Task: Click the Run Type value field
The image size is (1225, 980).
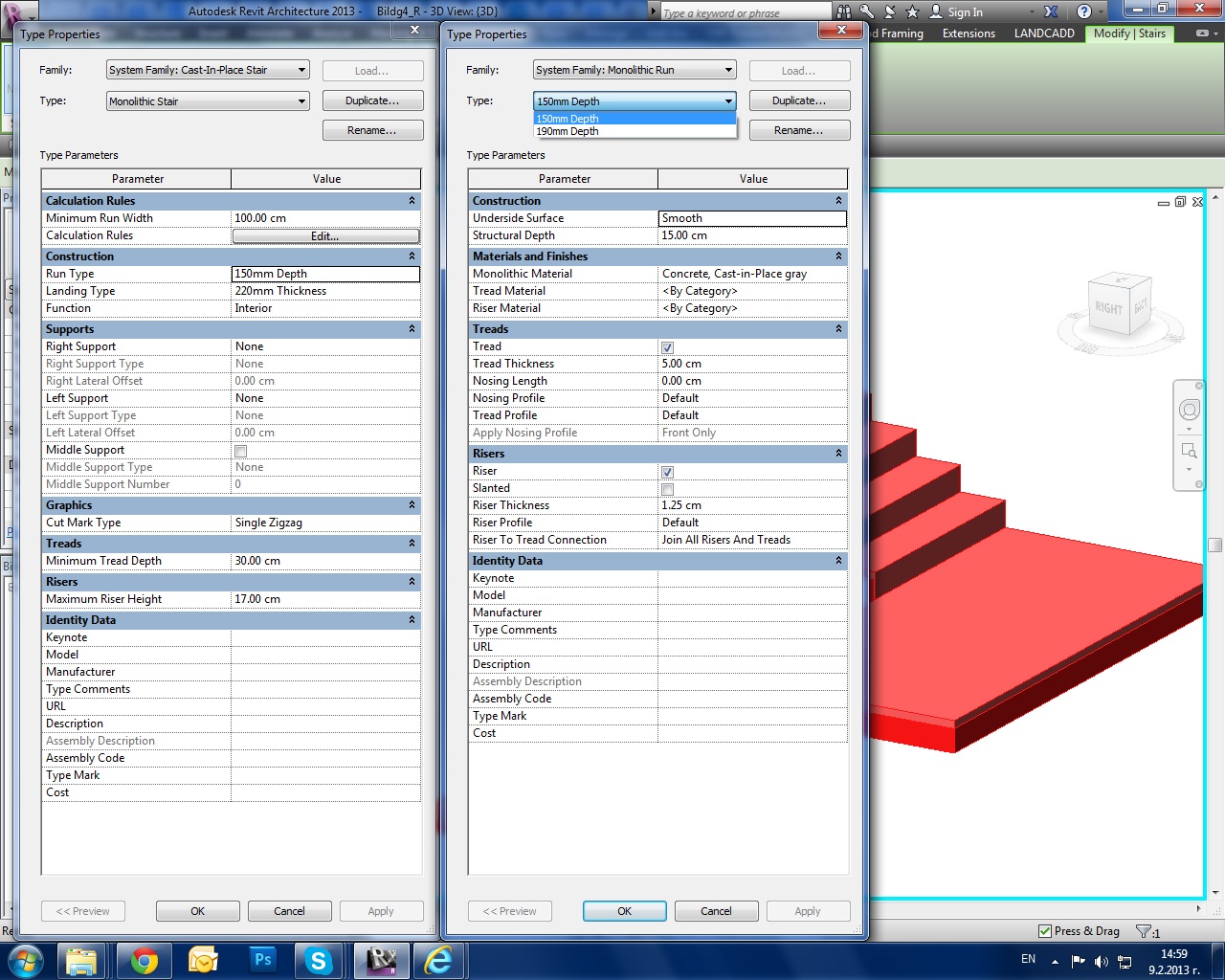Action: tap(326, 274)
